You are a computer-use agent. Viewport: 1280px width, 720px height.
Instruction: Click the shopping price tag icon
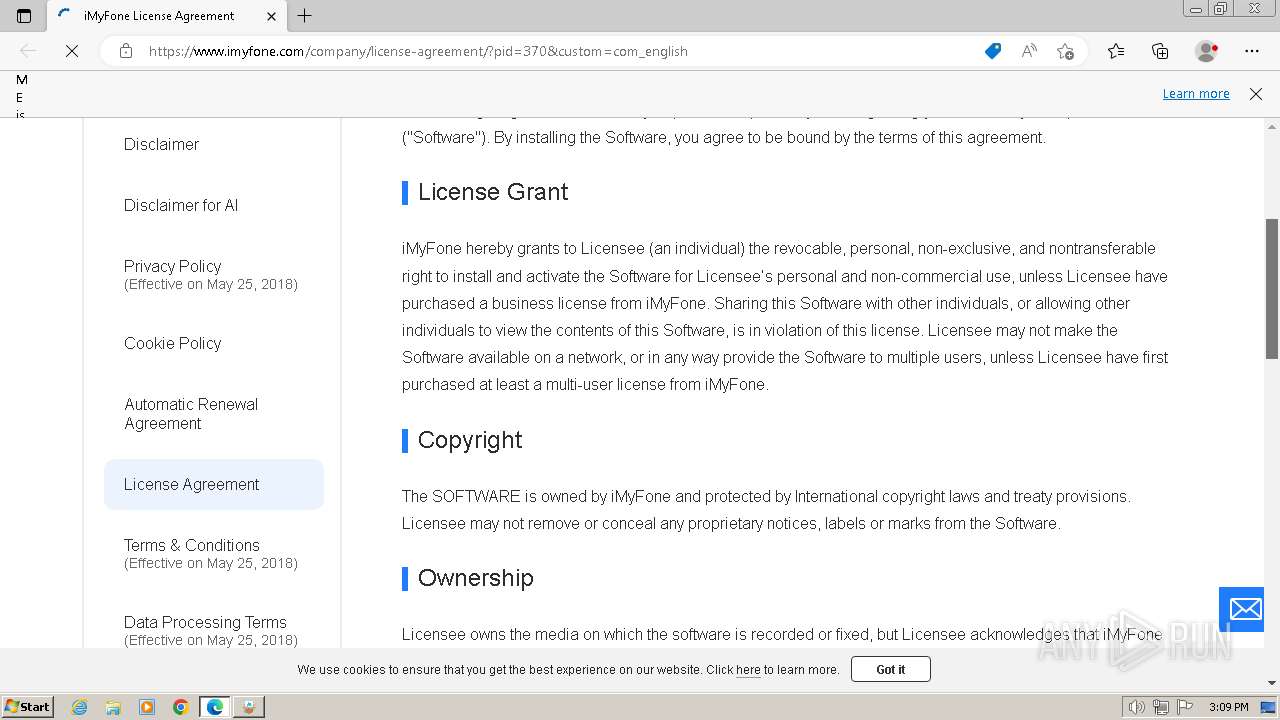[x=993, y=51]
